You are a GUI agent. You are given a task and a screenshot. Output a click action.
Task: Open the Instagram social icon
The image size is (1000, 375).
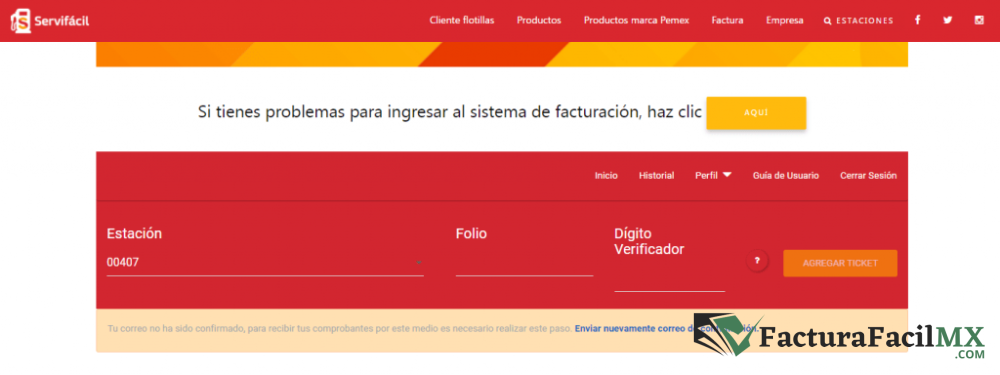coord(979,20)
